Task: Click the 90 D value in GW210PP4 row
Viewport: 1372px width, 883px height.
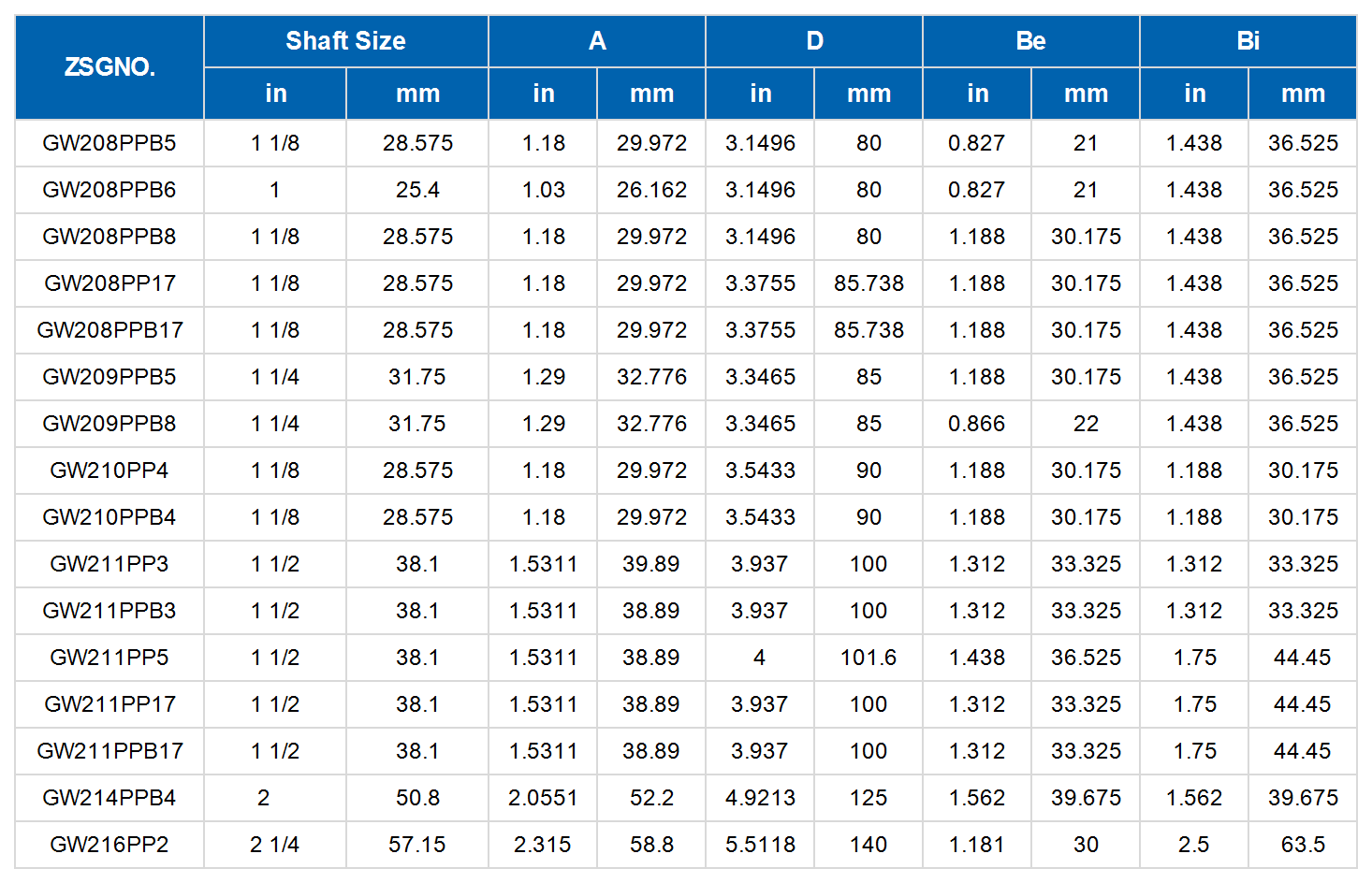Action: click(868, 470)
